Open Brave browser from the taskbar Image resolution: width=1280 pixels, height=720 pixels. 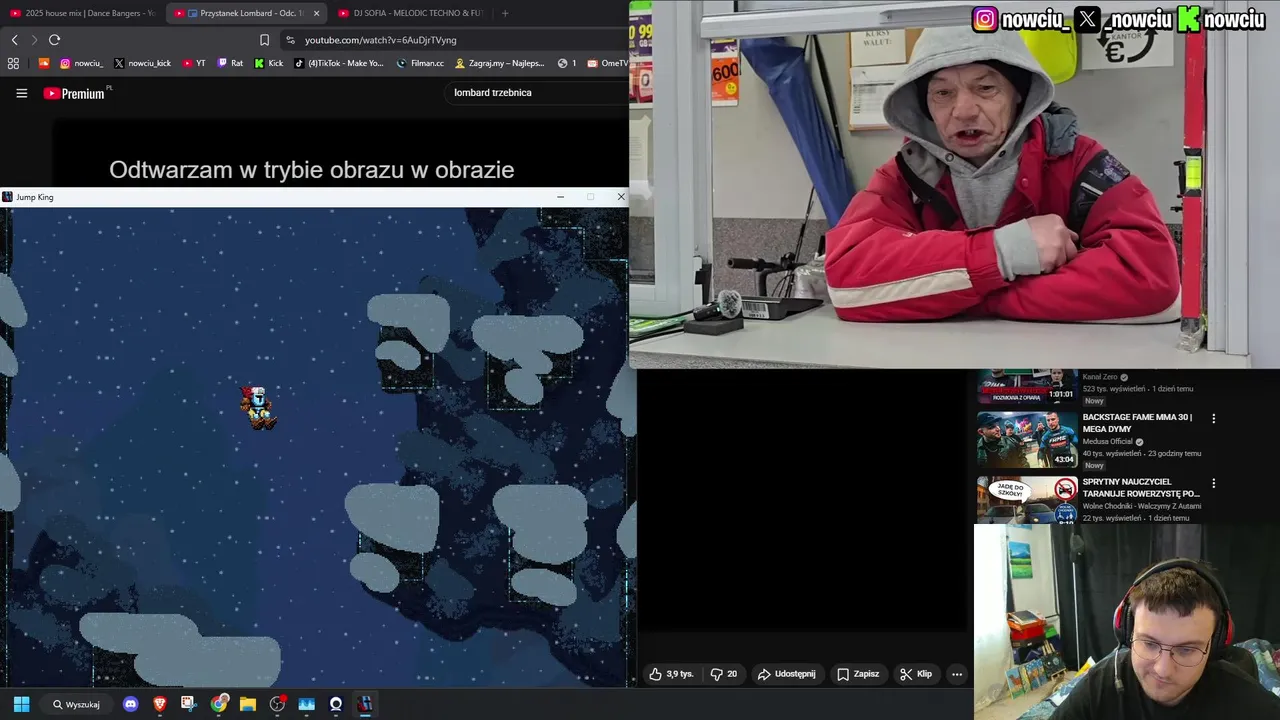(160, 704)
